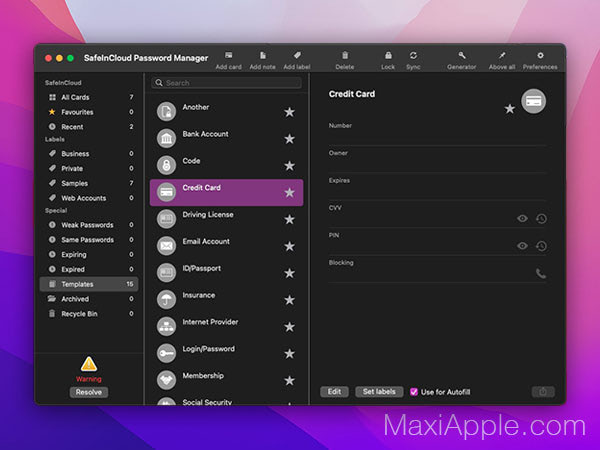Select the Driving License template row
600x450 pixels.
click(227, 219)
